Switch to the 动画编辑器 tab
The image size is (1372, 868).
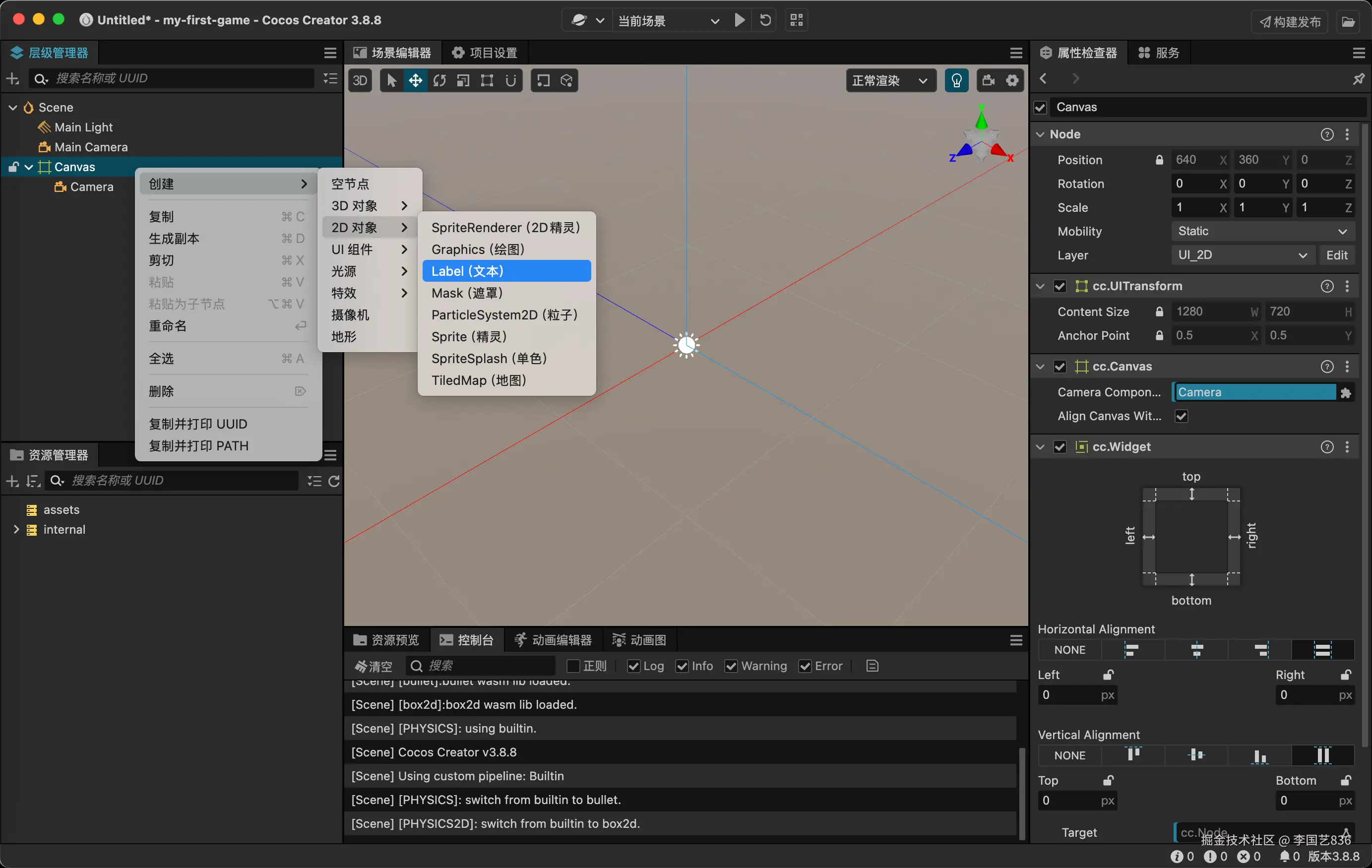(x=553, y=640)
